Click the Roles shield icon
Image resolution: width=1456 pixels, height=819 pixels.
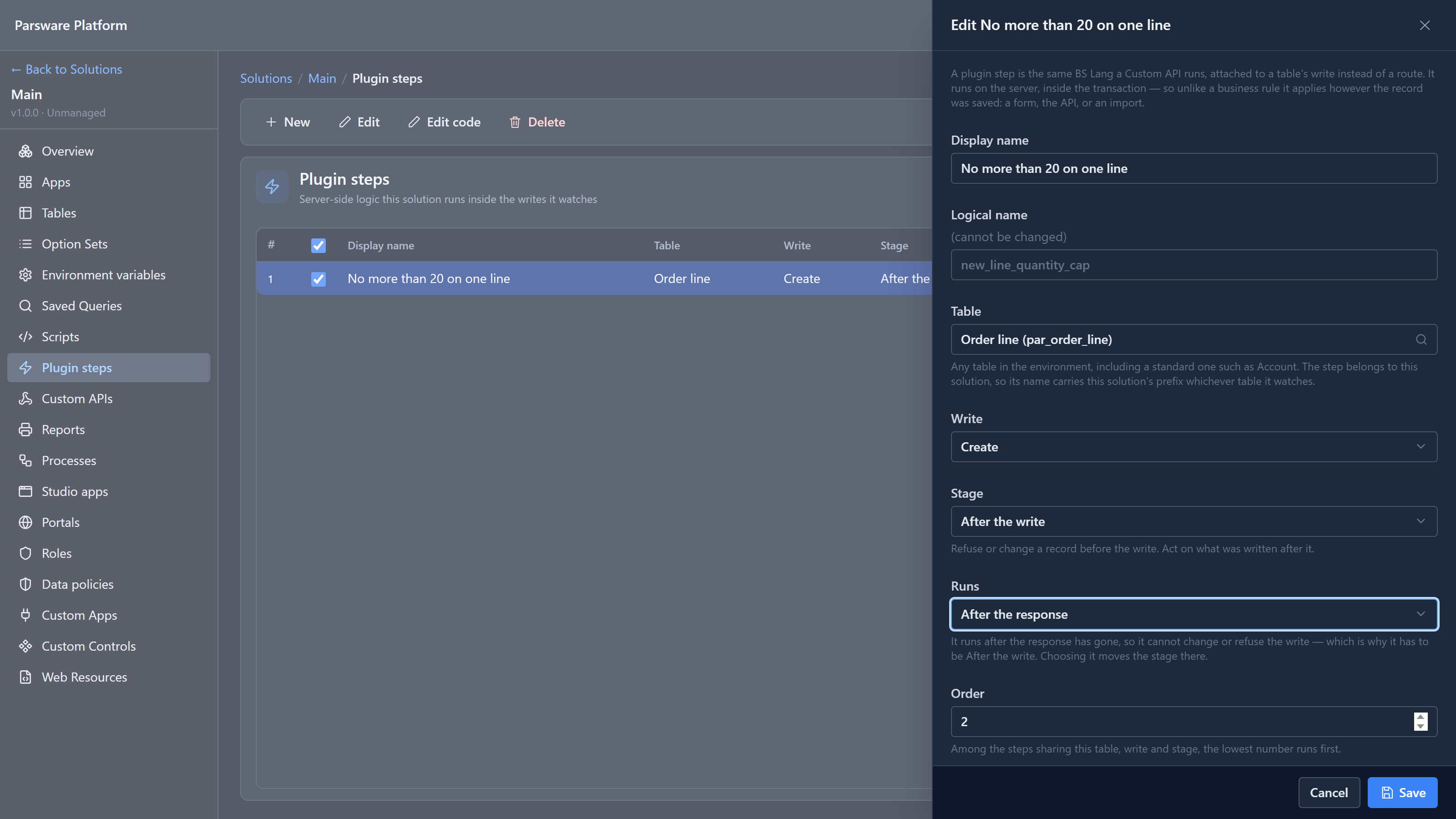click(x=25, y=553)
